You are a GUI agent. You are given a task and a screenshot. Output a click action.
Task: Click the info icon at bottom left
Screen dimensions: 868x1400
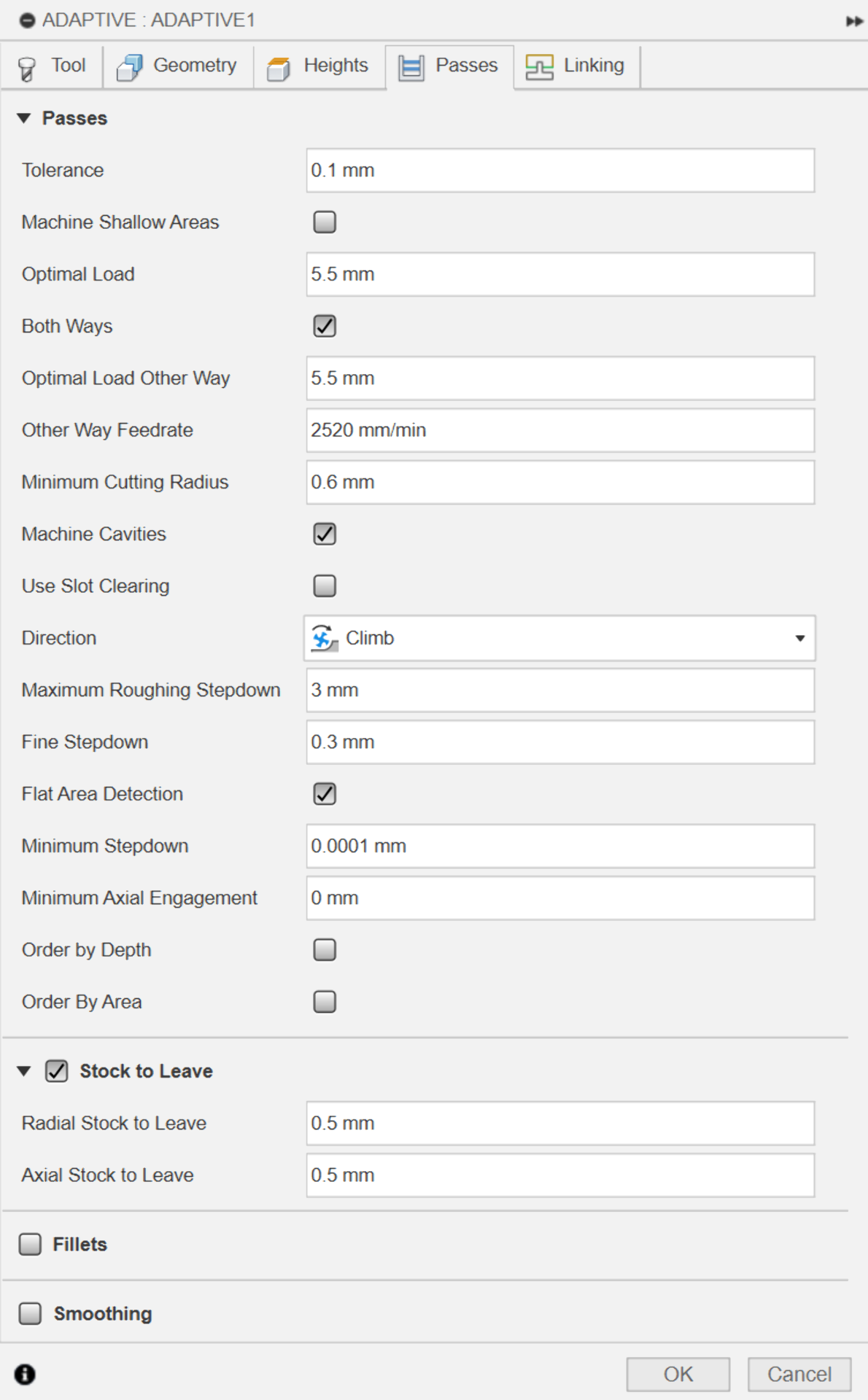[25, 1374]
